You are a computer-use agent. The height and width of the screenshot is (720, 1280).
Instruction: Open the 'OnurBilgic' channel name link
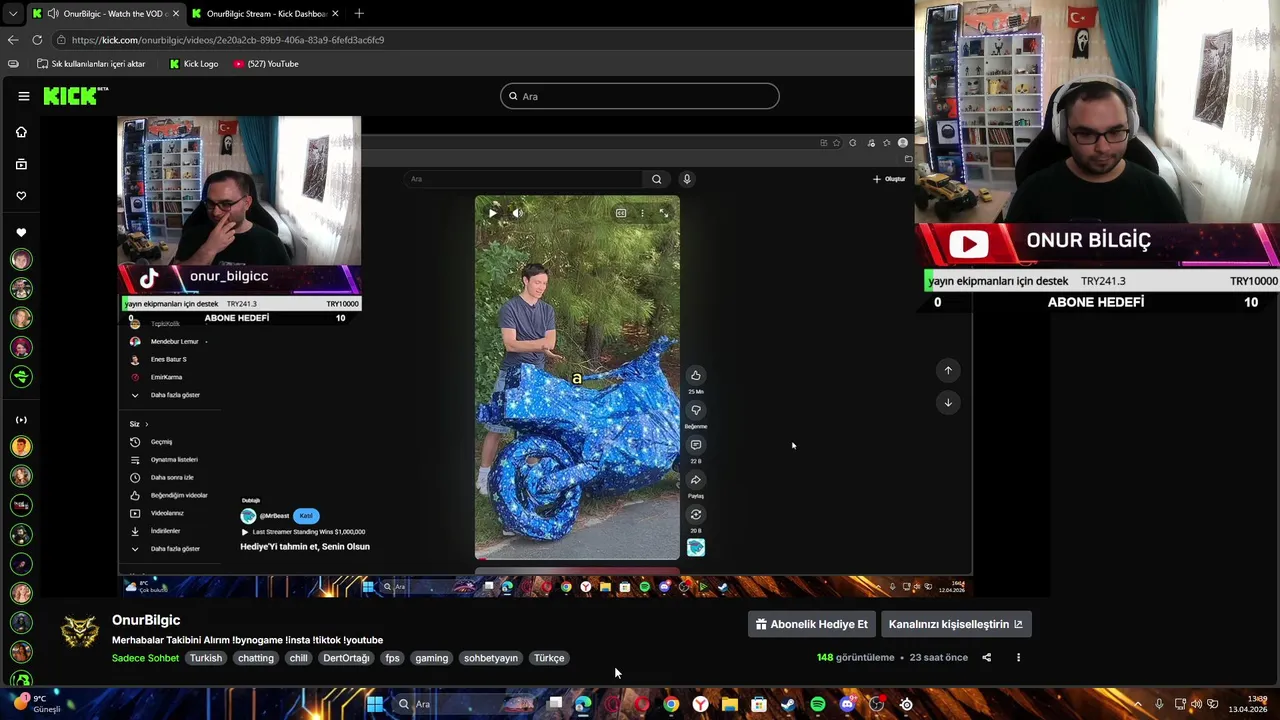tap(146, 620)
